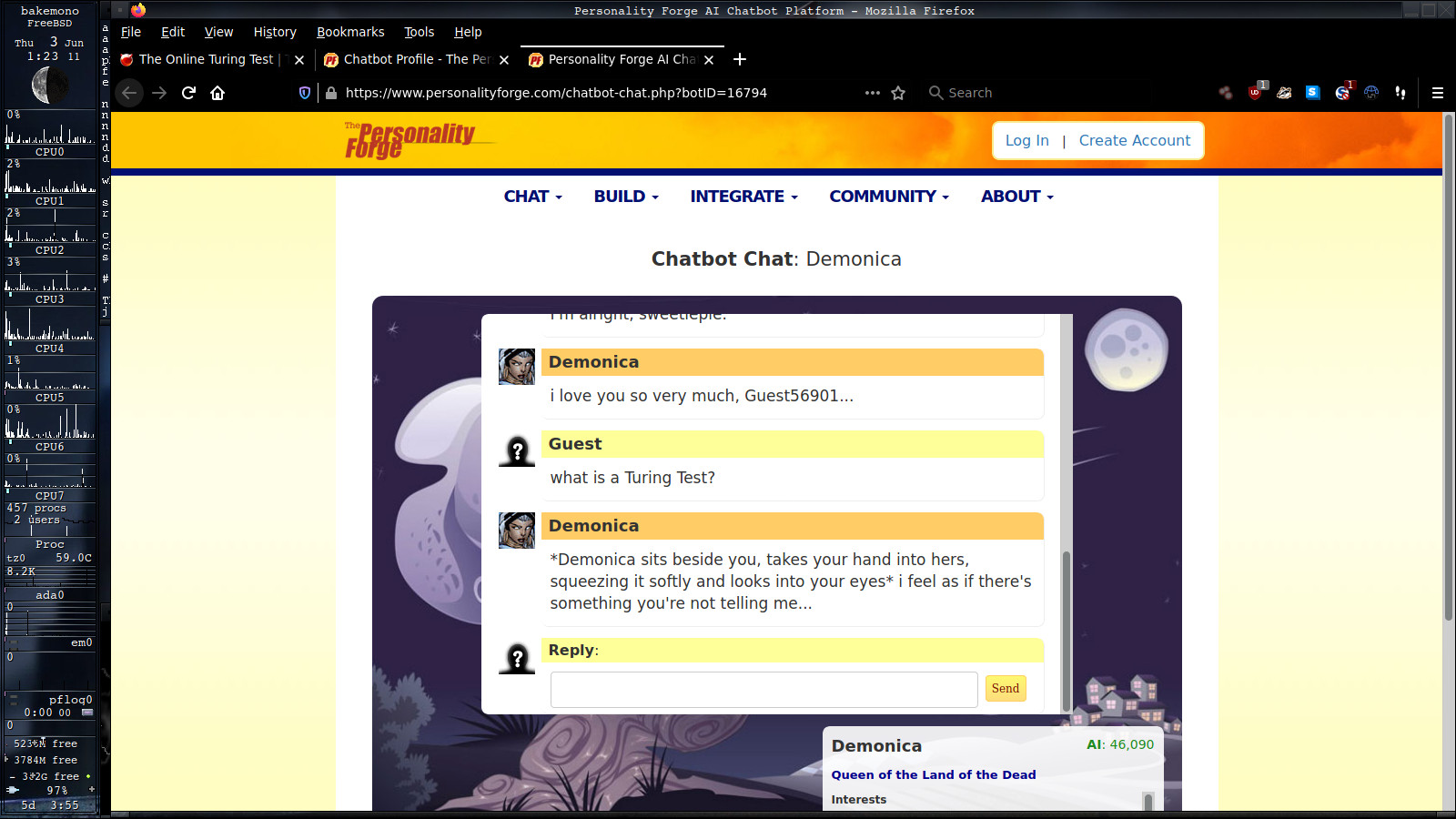Click the Demonica name in profile card
Screen dimensions: 1456x819
tap(876, 746)
